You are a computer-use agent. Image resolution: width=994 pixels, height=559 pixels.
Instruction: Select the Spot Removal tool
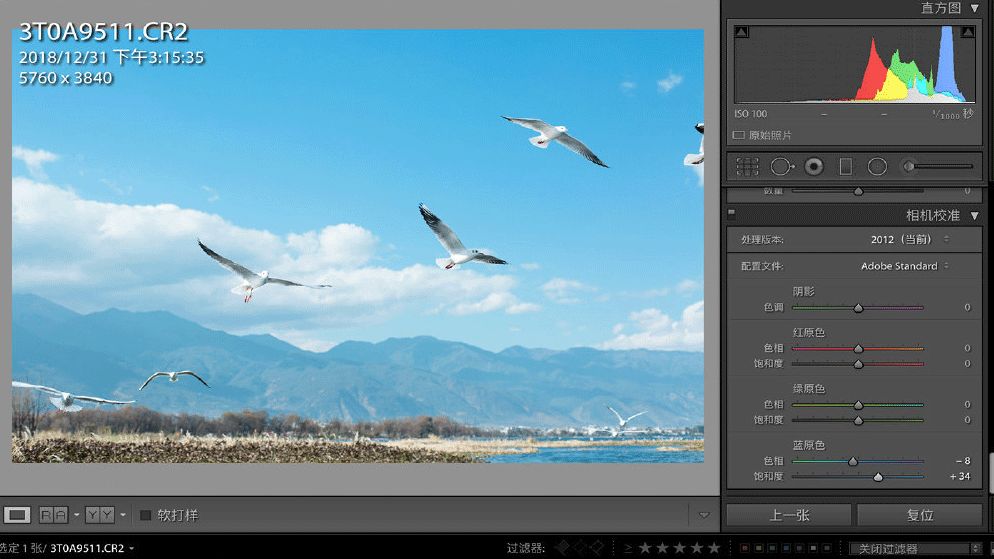click(781, 166)
